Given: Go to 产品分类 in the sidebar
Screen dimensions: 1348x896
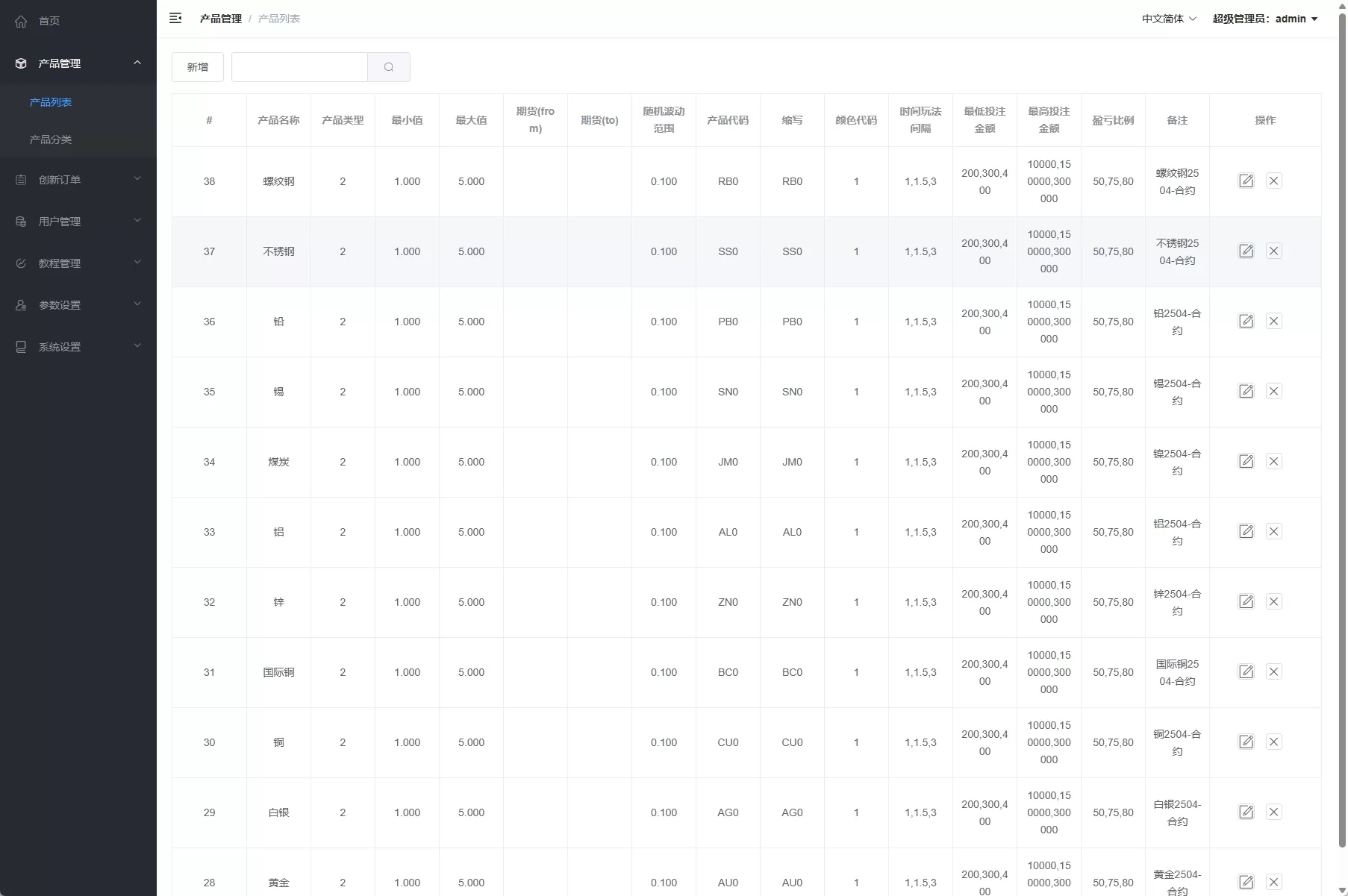Looking at the screenshot, I should pyautogui.click(x=51, y=140).
